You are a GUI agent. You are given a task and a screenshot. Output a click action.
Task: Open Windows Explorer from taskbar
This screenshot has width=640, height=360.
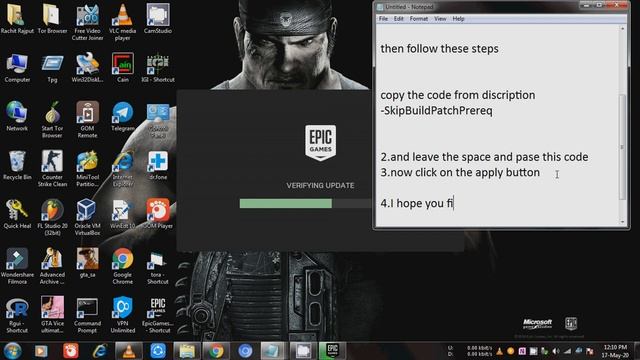(x=187, y=351)
